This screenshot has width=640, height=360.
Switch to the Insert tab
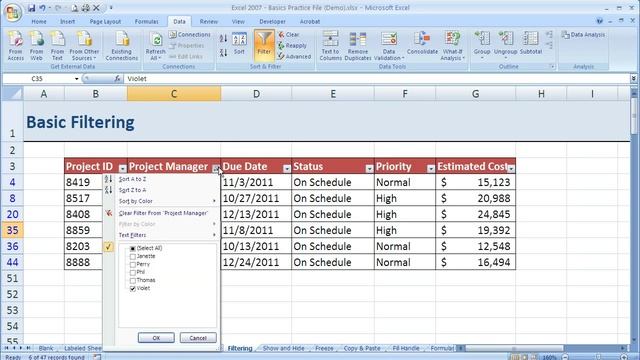(x=67, y=22)
